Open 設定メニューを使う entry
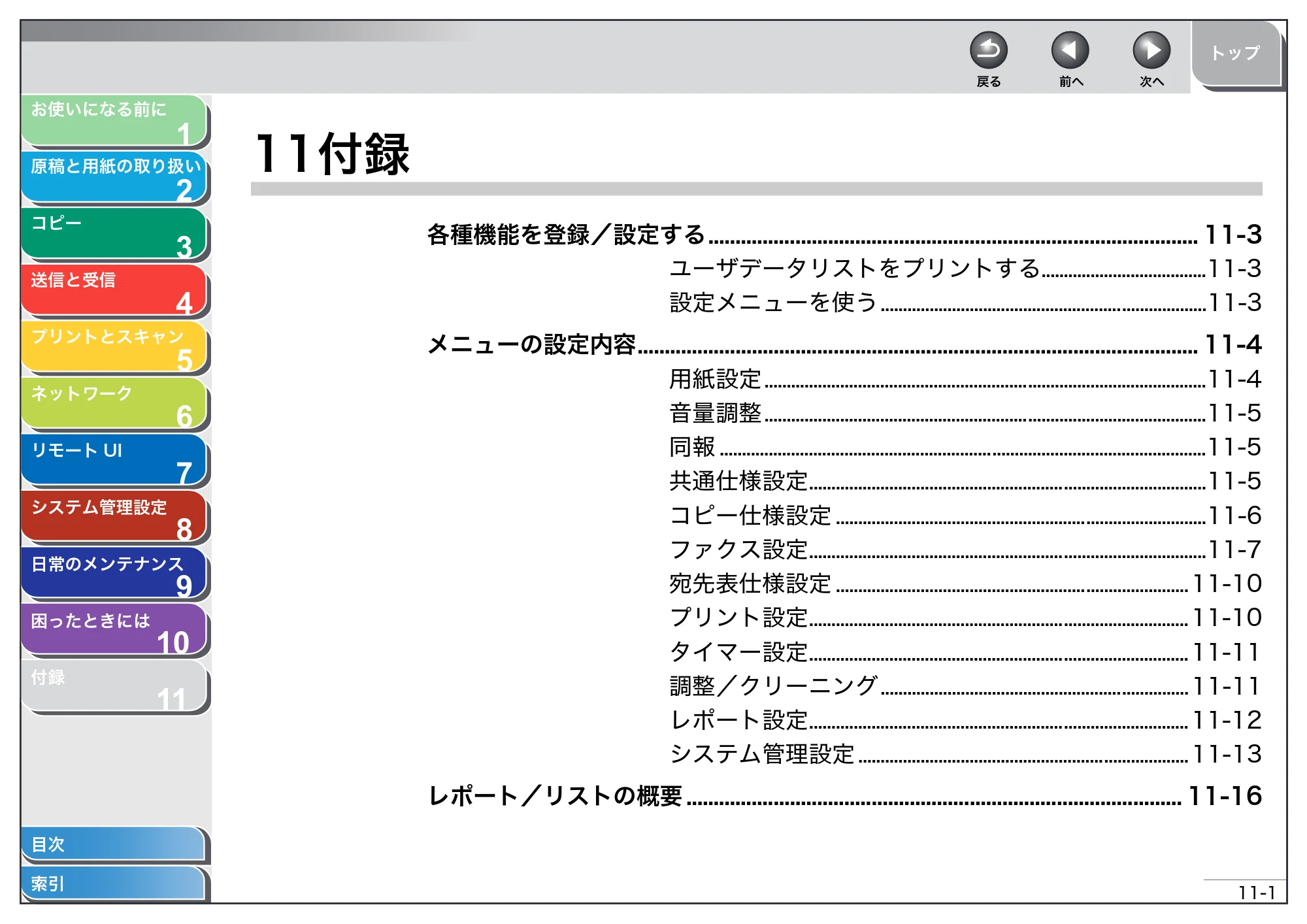 965,303
